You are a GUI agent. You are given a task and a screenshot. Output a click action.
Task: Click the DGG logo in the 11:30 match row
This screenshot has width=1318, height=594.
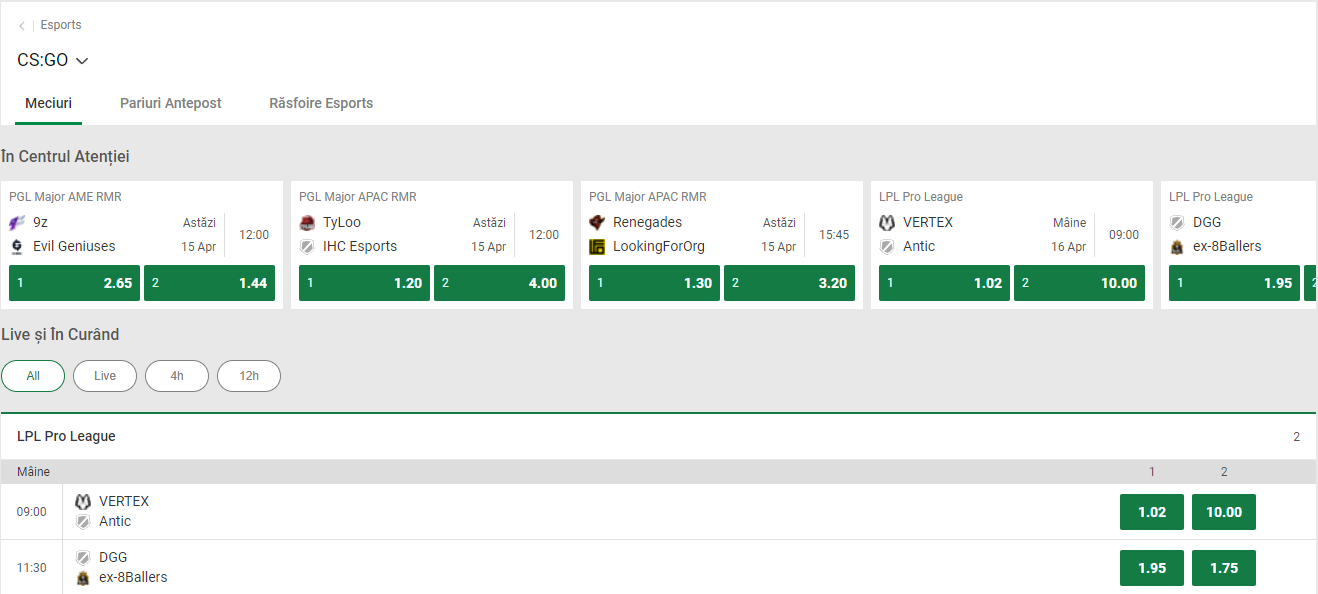83,558
